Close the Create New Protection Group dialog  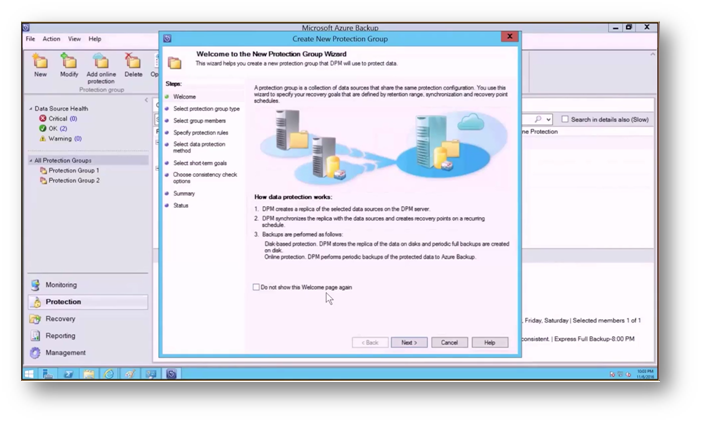coord(509,37)
